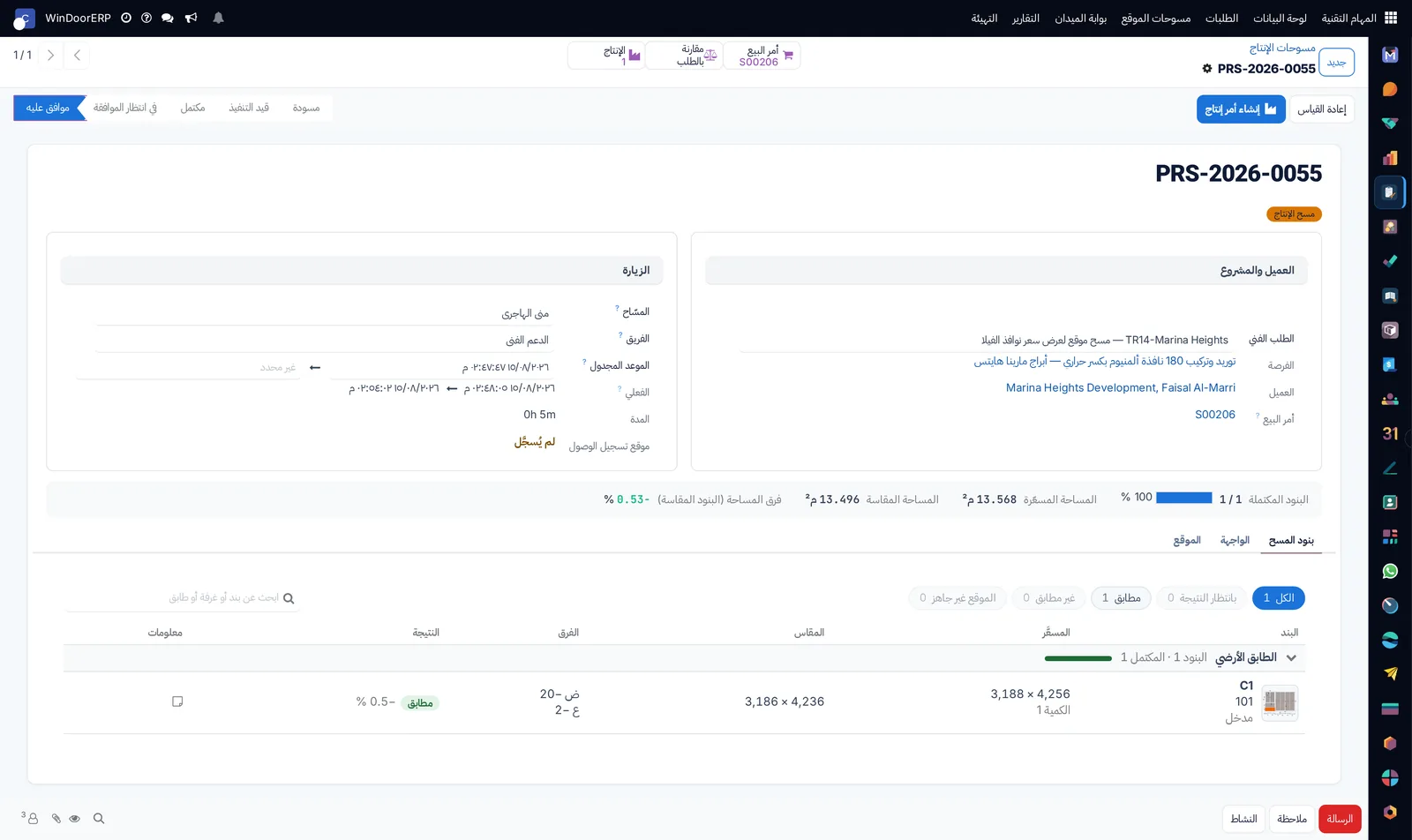Screen dimensions: 1412x840
Task: Select the 'بانتظار النتيجة 0' filter pill
Action: (1201, 597)
